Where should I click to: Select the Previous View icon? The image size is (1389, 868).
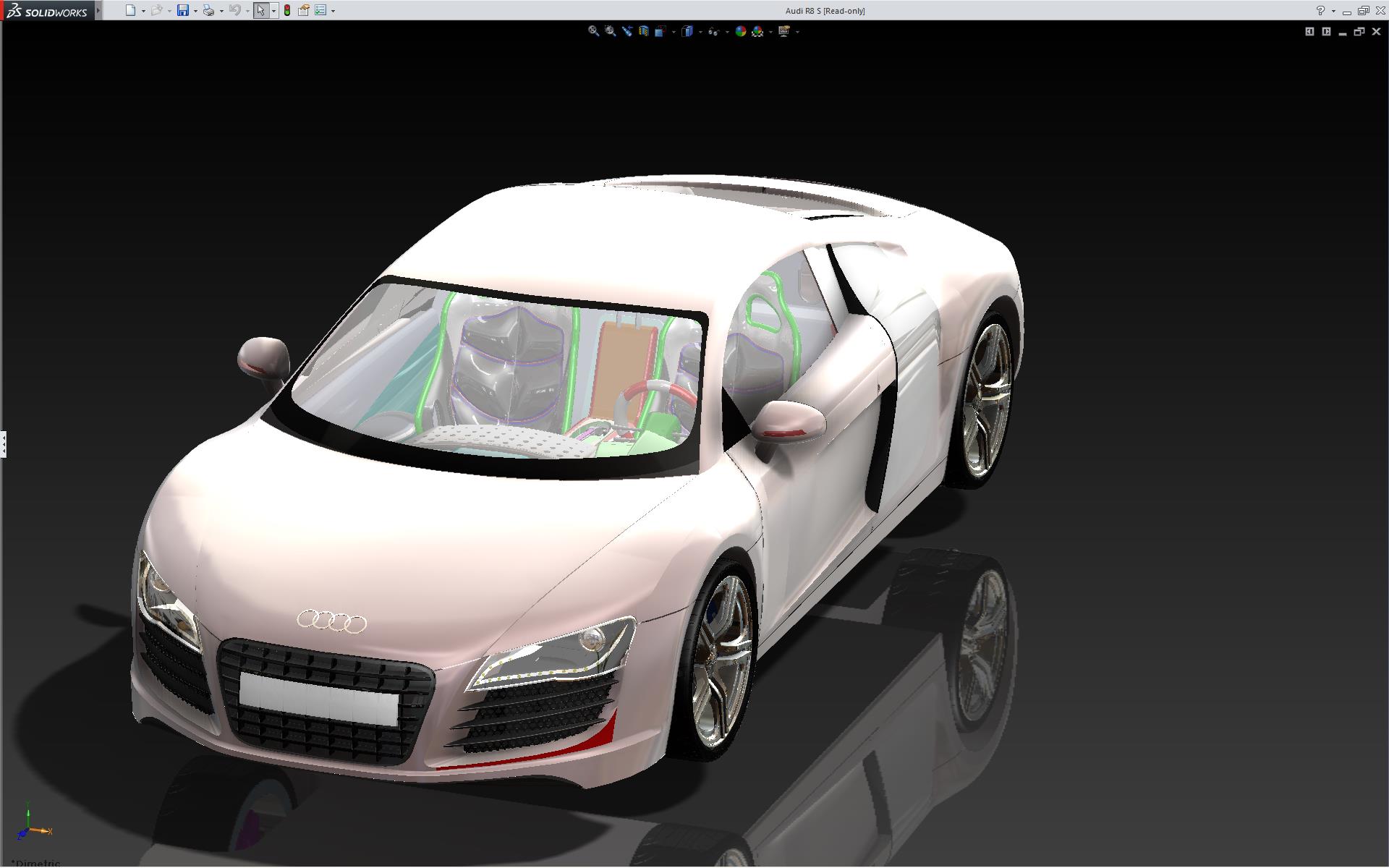pyautogui.click(x=627, y=31)
